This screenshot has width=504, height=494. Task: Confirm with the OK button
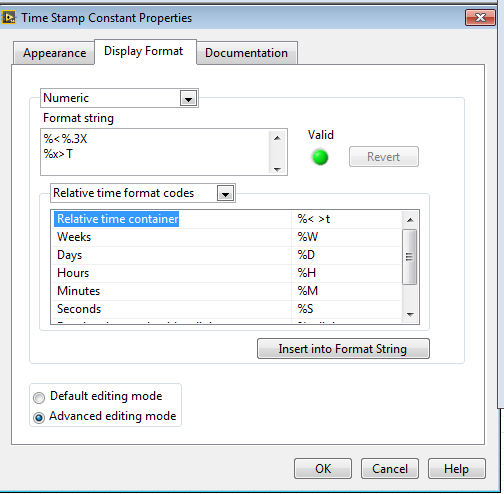pos(323,469)
